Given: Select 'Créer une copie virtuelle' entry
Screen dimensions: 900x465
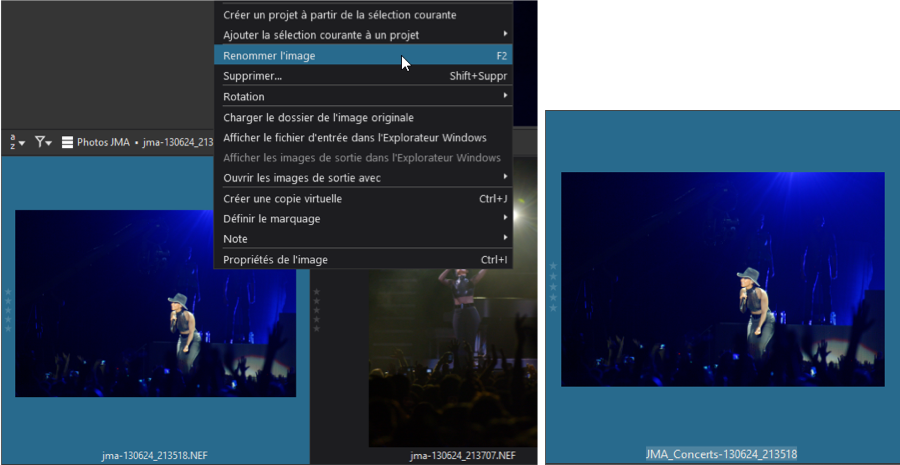Looking at the screenshot, I should (x=363, y=199).
